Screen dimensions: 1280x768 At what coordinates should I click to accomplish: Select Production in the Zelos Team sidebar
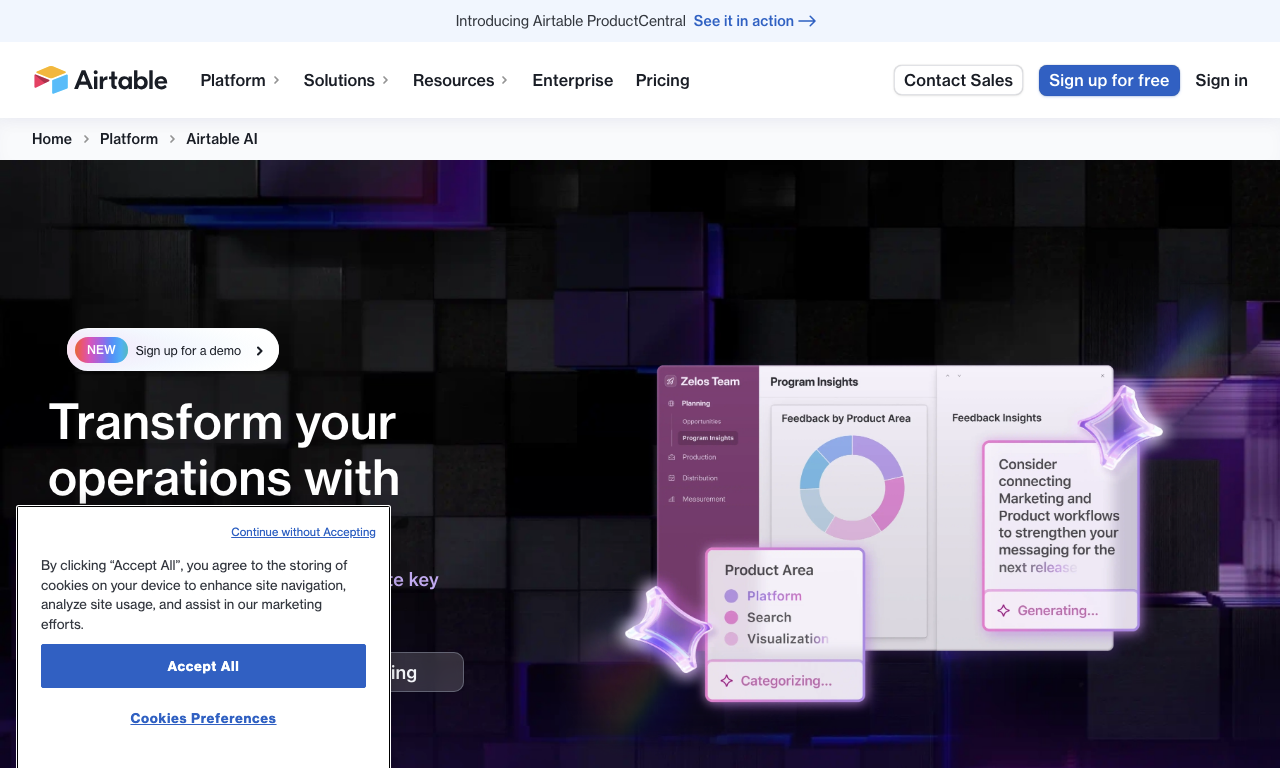[699, 457]
